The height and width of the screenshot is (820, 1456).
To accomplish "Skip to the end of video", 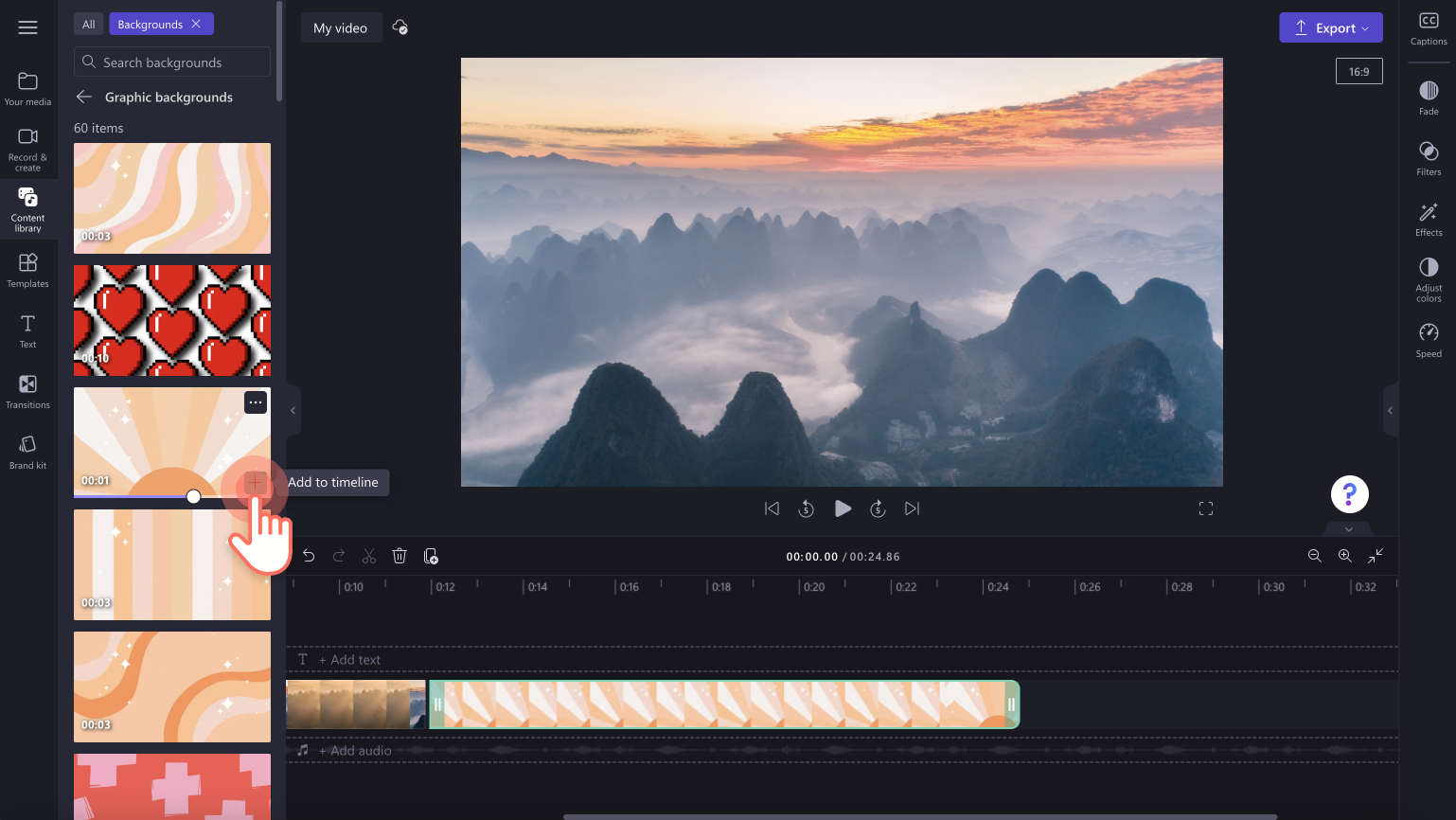I will 912,508.
